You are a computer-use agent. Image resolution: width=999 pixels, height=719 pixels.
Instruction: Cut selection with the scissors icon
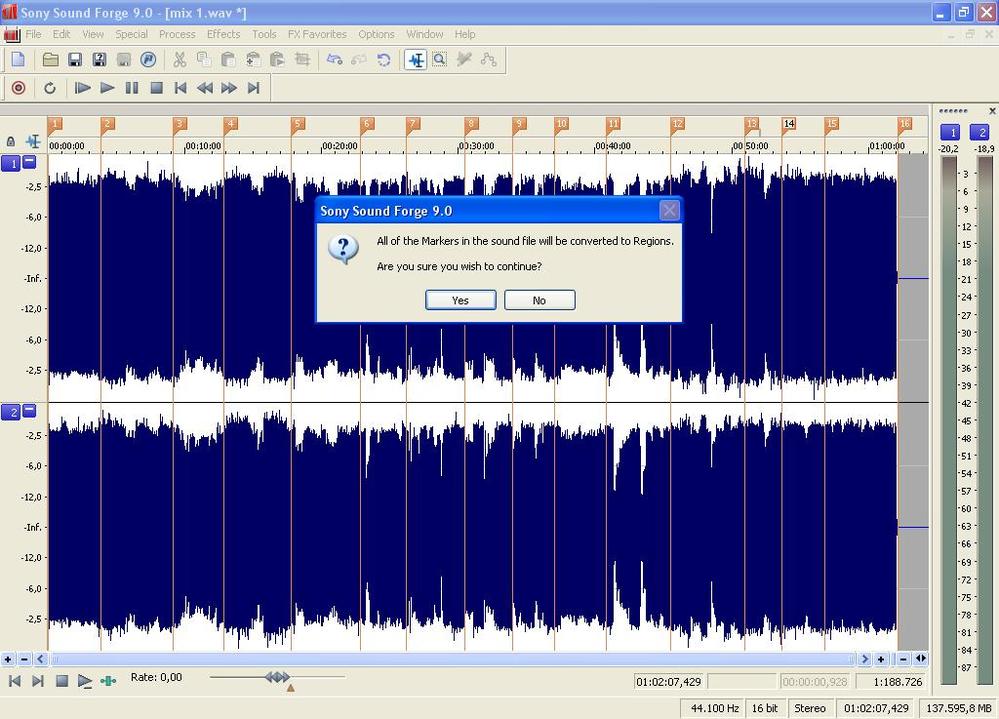click(x=180, y=60)
